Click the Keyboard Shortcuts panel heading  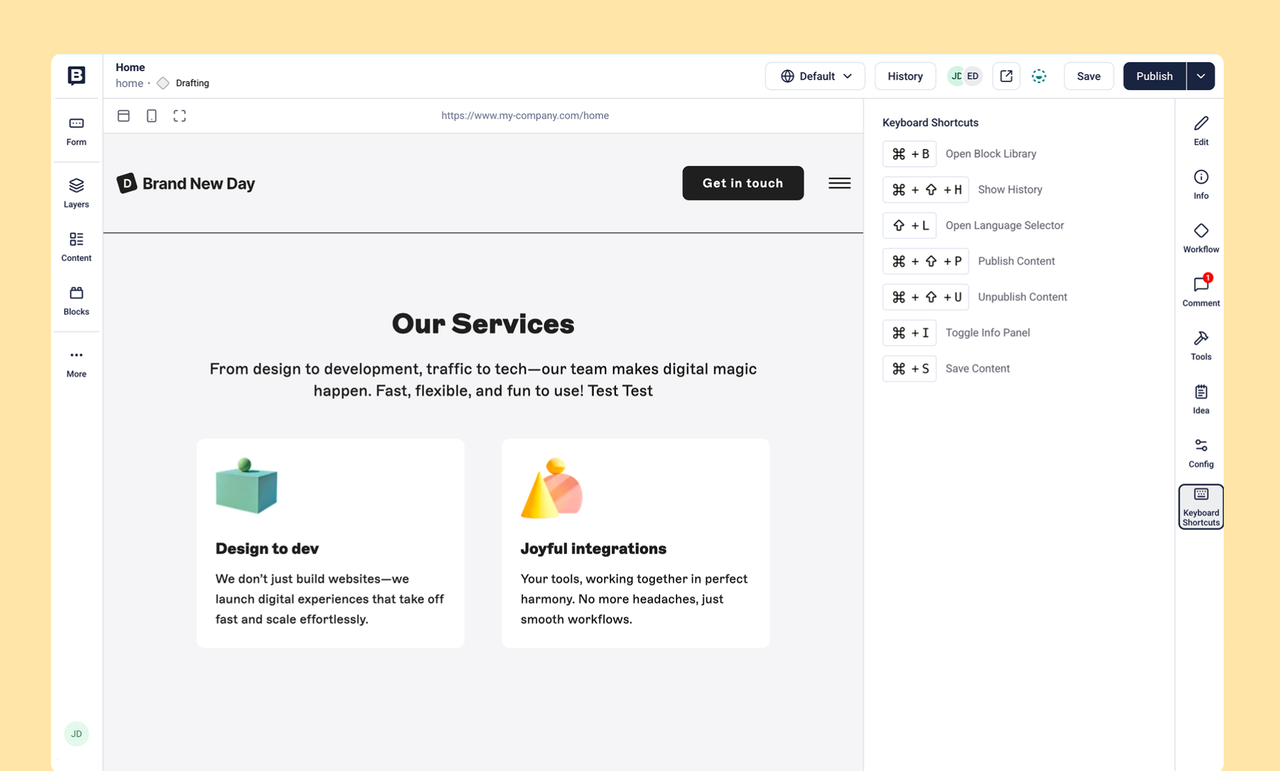tap(930, 123)
